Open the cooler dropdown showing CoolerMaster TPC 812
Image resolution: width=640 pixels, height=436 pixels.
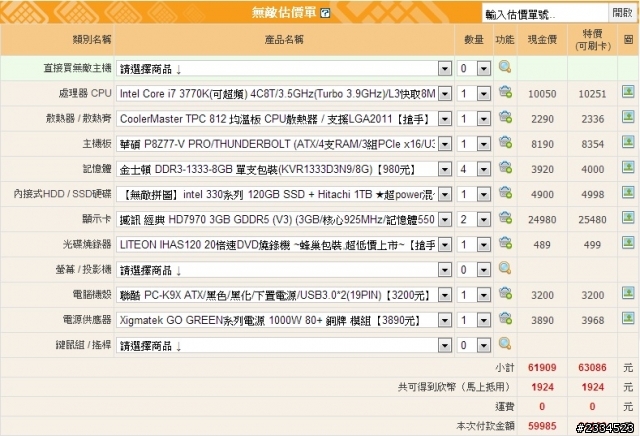284,119
